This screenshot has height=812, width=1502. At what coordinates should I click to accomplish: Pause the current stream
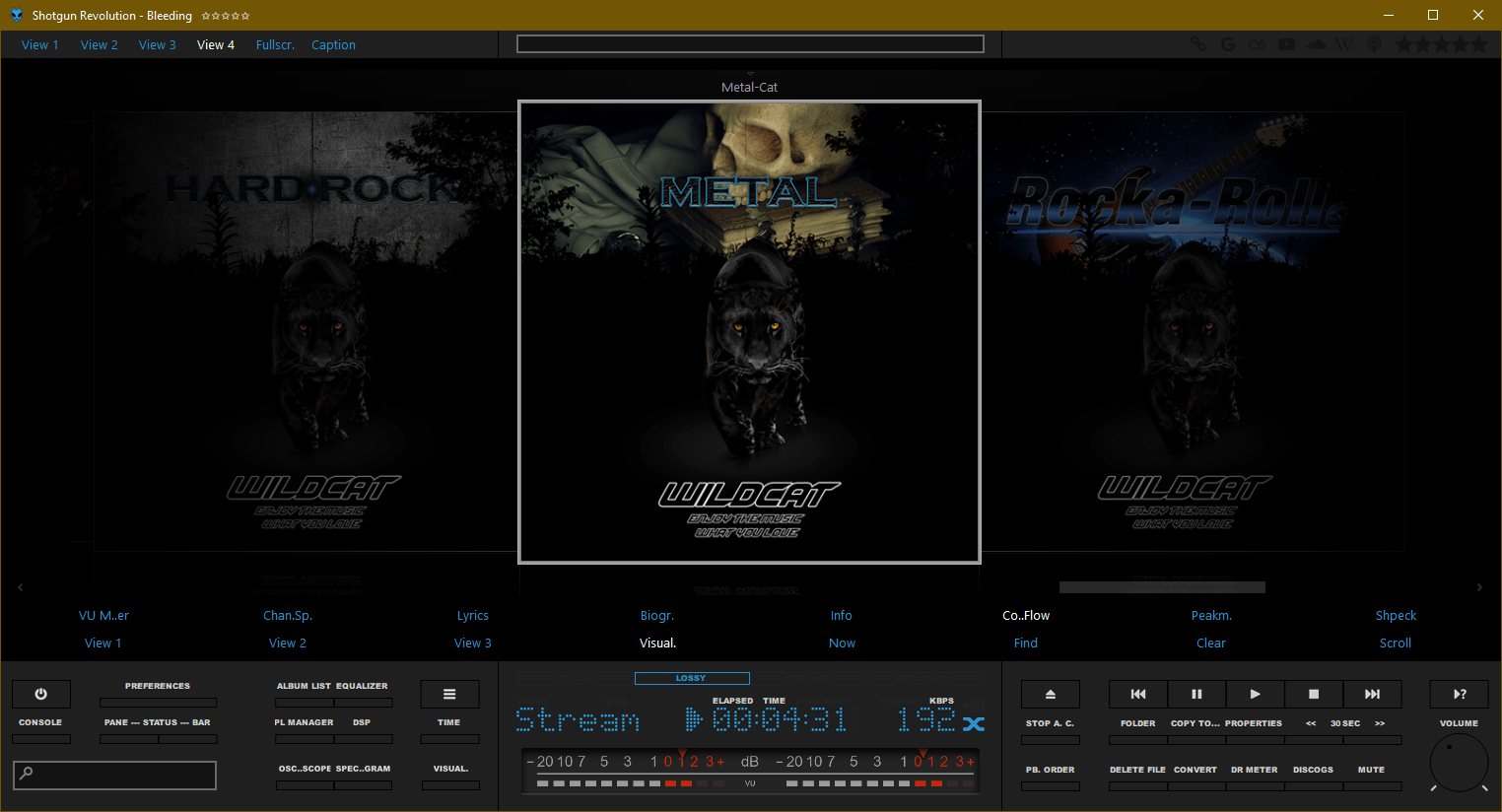[x=1196, y=694]
